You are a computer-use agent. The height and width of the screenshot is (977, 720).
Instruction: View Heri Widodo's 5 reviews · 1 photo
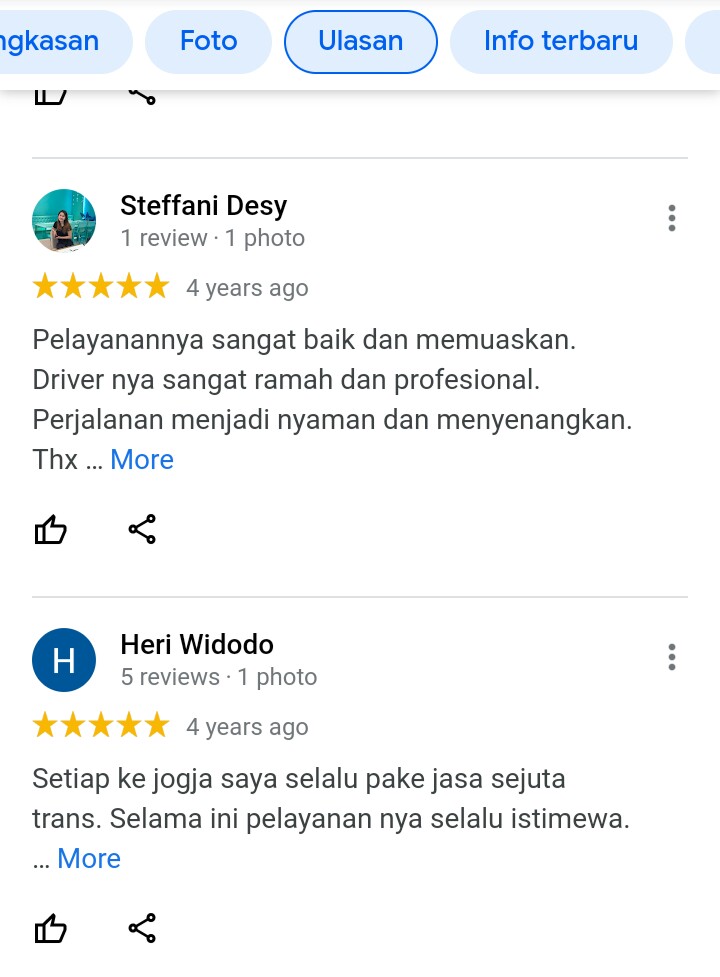point(219,677)
